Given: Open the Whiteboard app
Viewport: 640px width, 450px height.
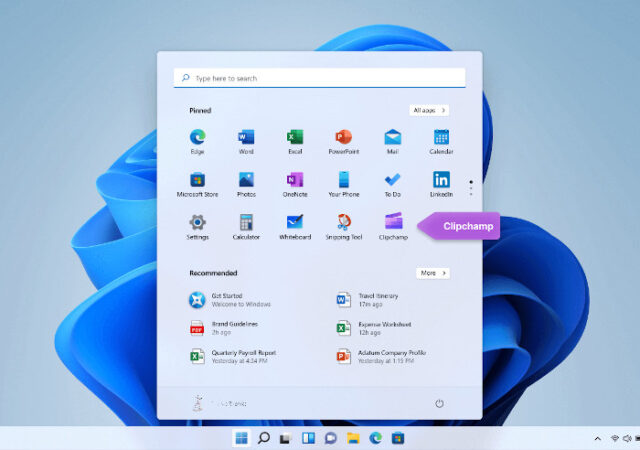Looking at the screenshot, I should [295, 222].
